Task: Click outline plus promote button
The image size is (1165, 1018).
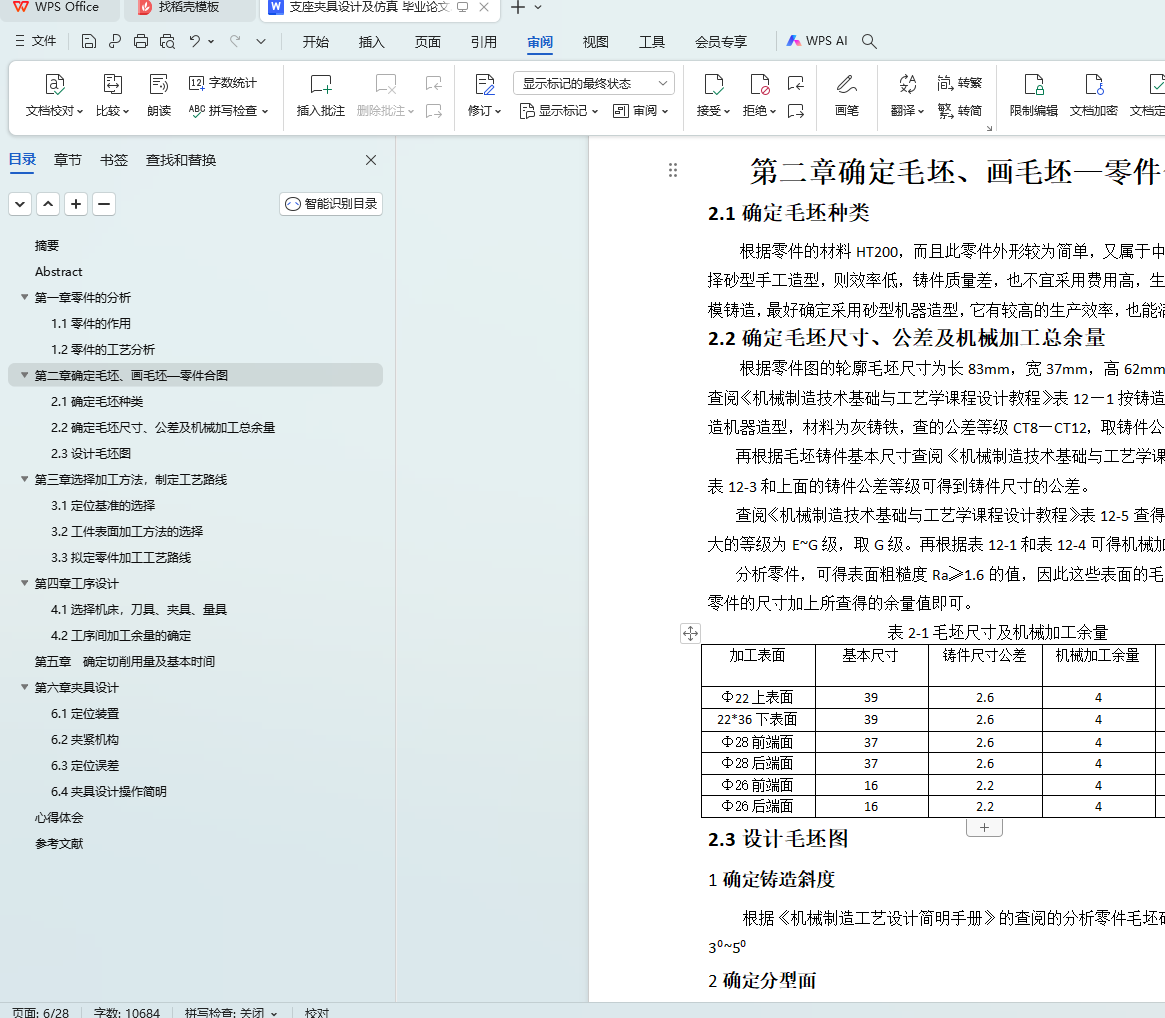Action: 76,204
